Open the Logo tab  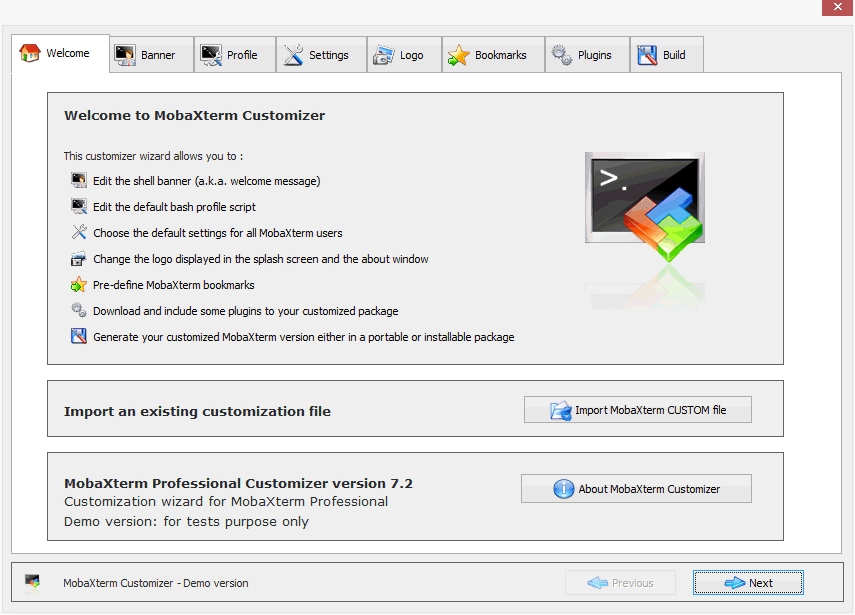point(404,55)
